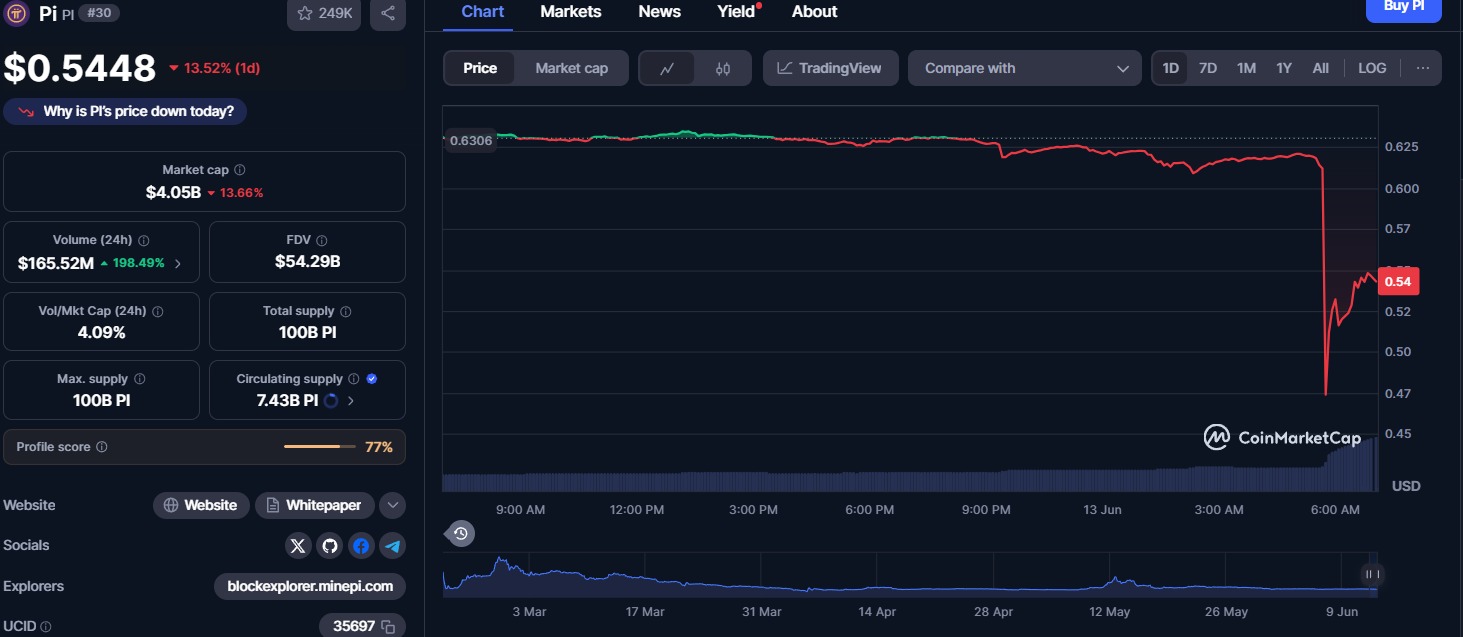Toggle the LOG scale option
Viewport: 1463px width, 637px height.
pos(1372,68)
